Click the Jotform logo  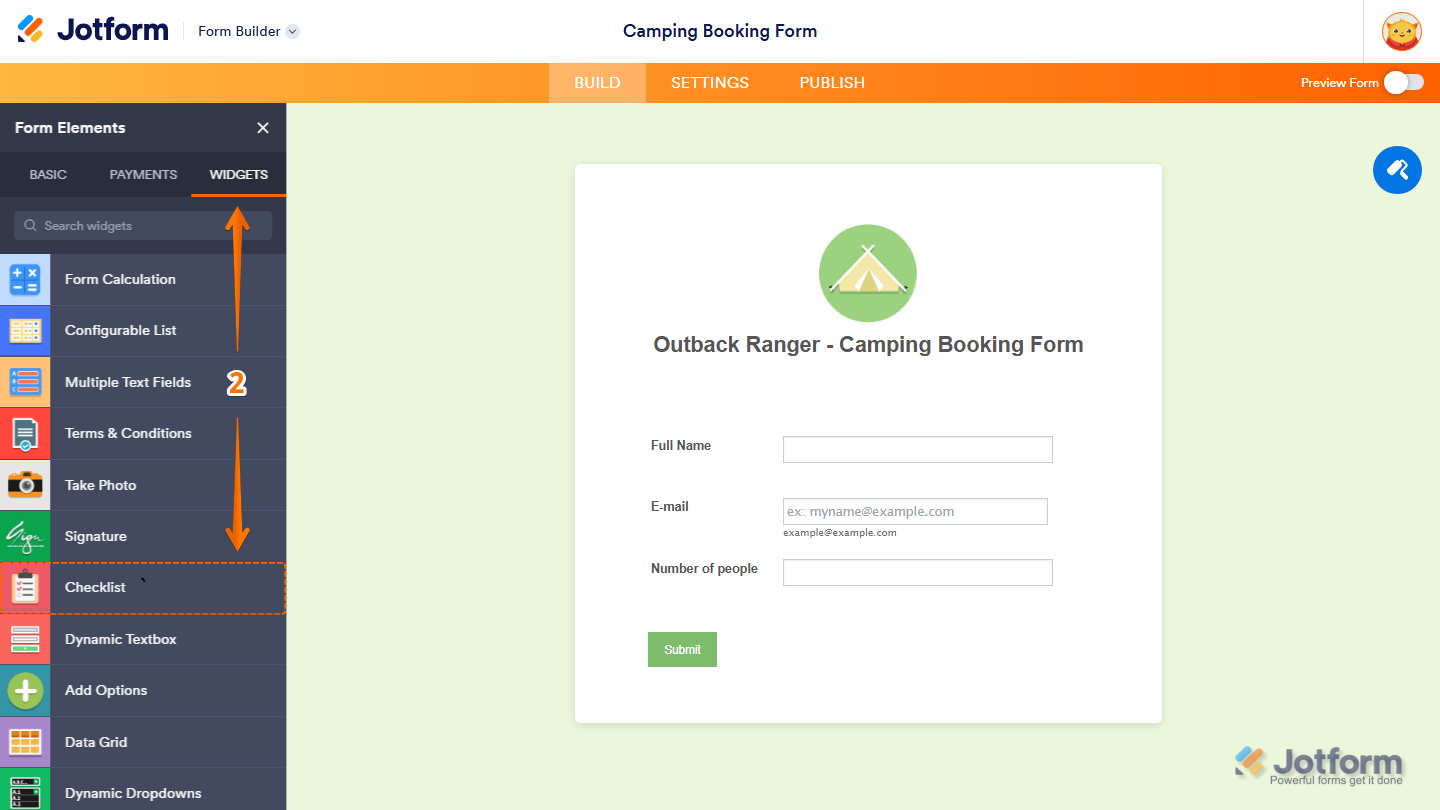click(x=92, y=29)
